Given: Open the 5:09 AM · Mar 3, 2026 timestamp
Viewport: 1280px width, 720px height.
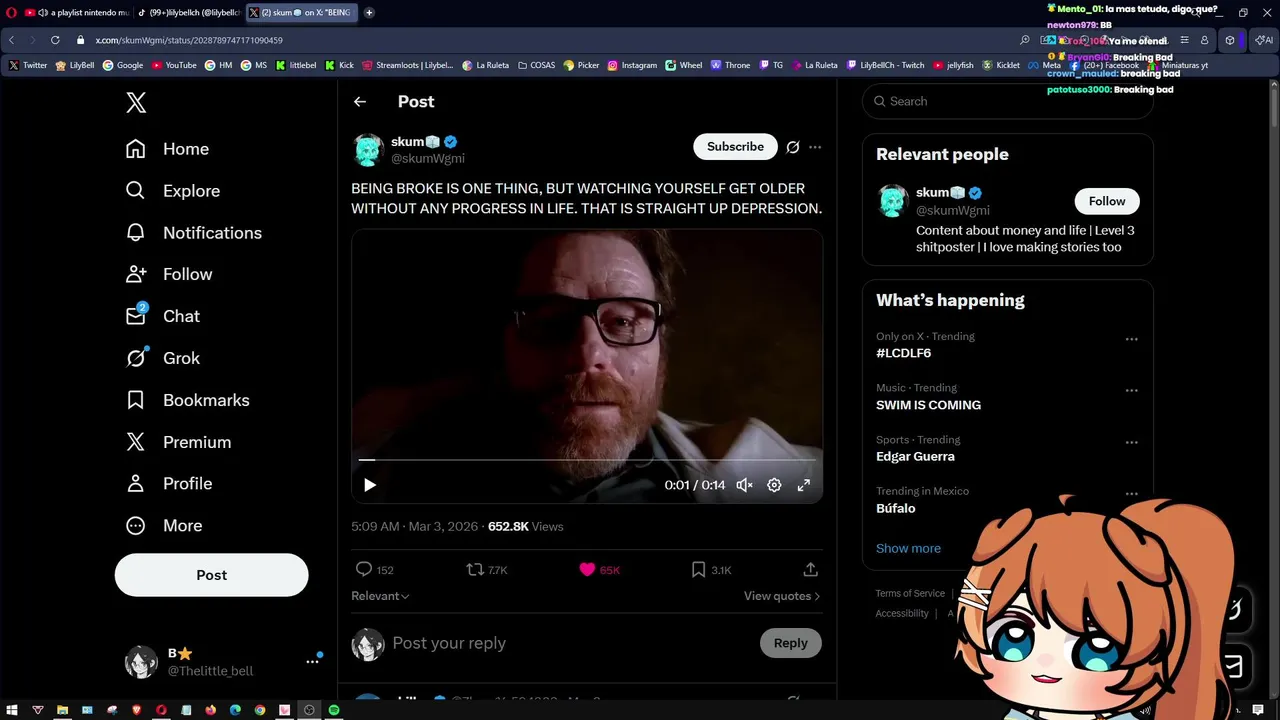Looking at the screenshot, I should click(x=415, y=526).
